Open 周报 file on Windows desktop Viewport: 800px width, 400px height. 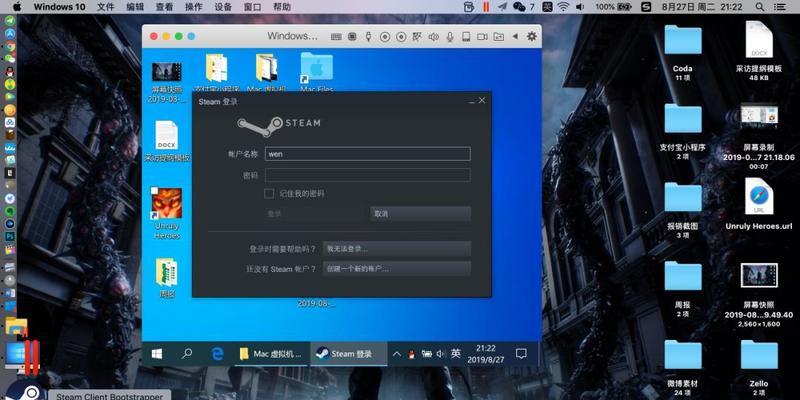[x=167, y=278]
